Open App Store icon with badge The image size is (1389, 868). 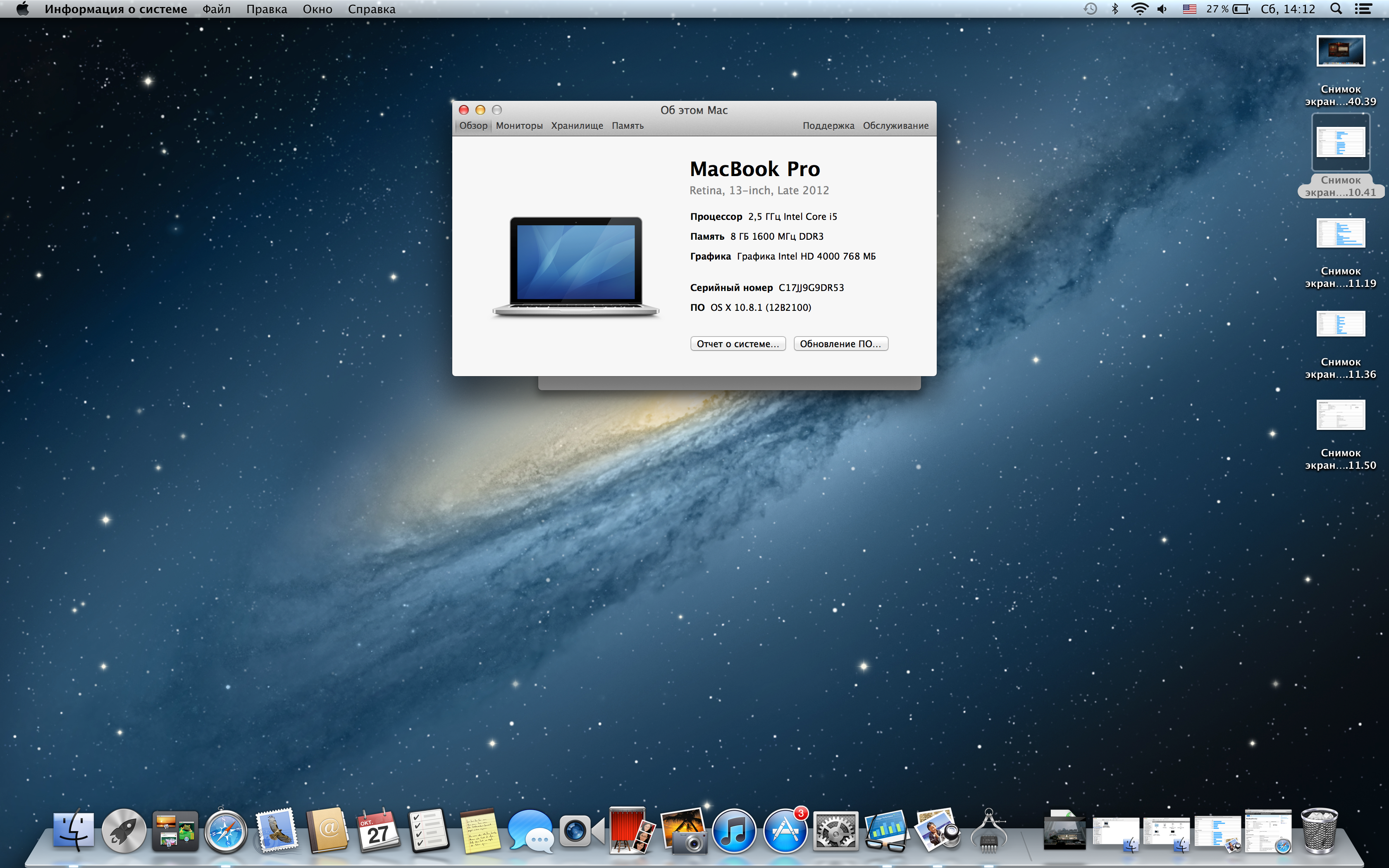785,831
